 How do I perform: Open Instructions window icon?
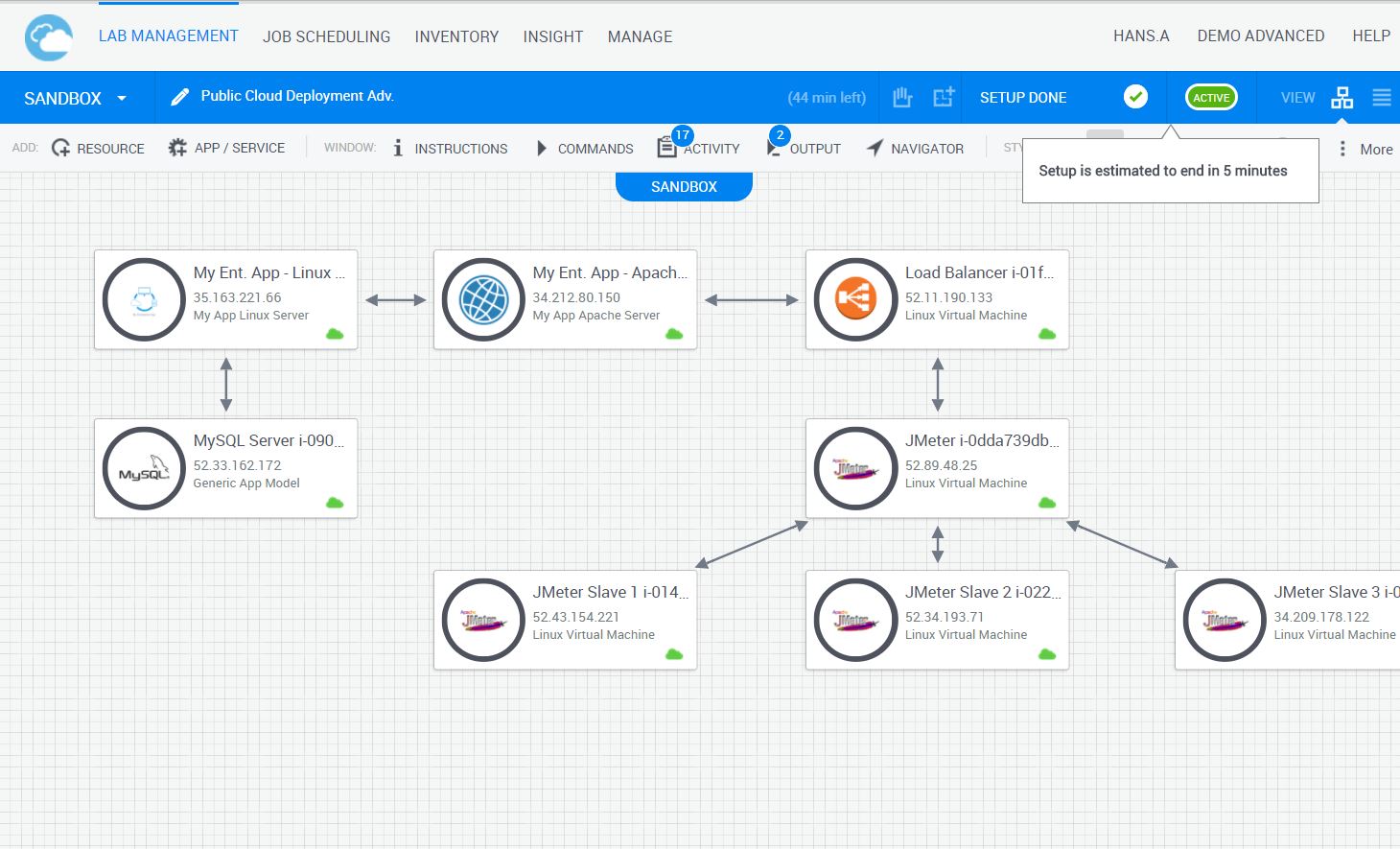[397, 147]
